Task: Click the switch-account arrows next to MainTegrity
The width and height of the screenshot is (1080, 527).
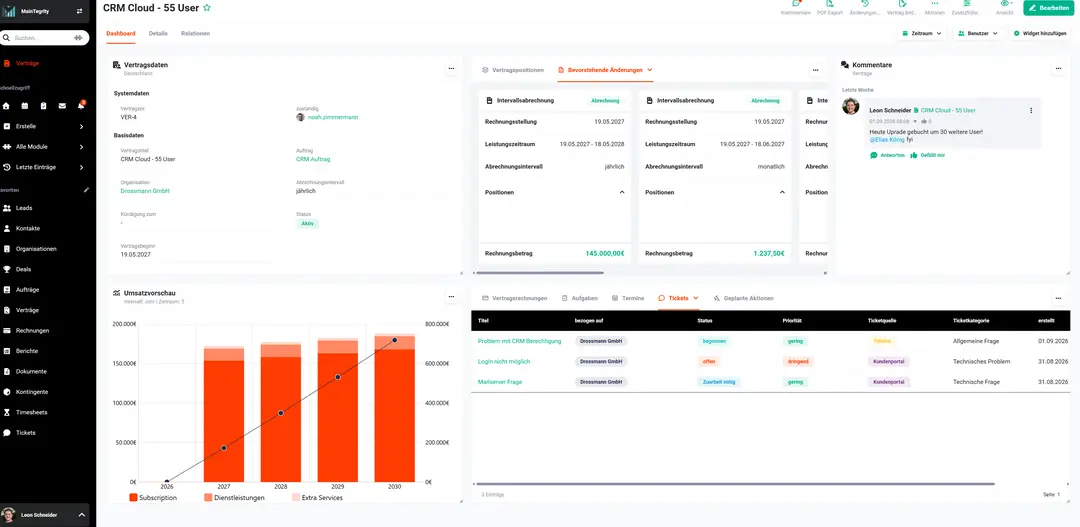Action: pos(80,11)
